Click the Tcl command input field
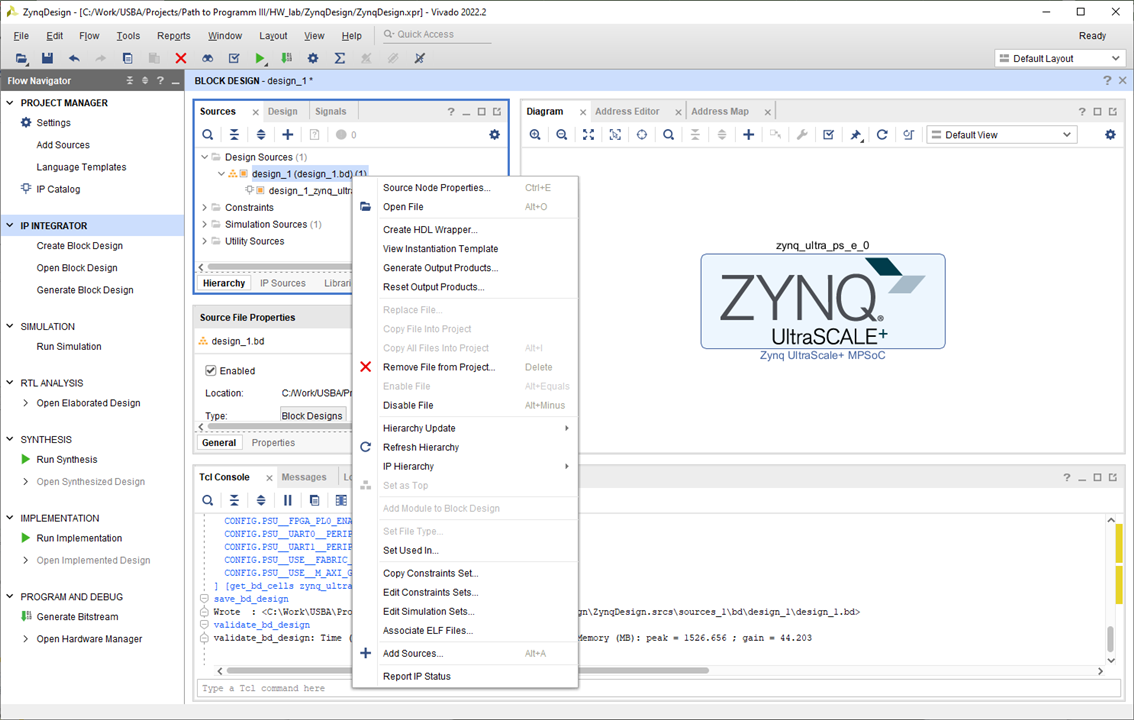1134x720 pixels. [650, 688]
